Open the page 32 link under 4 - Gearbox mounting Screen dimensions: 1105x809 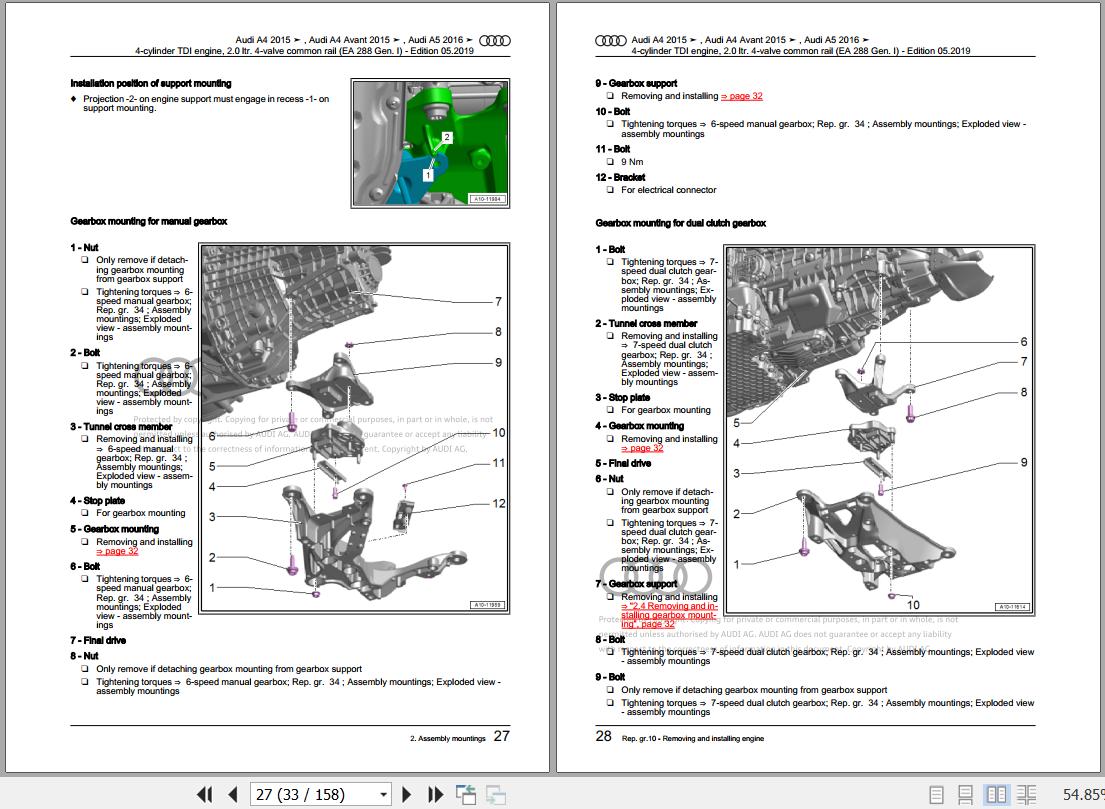(642, 448)
